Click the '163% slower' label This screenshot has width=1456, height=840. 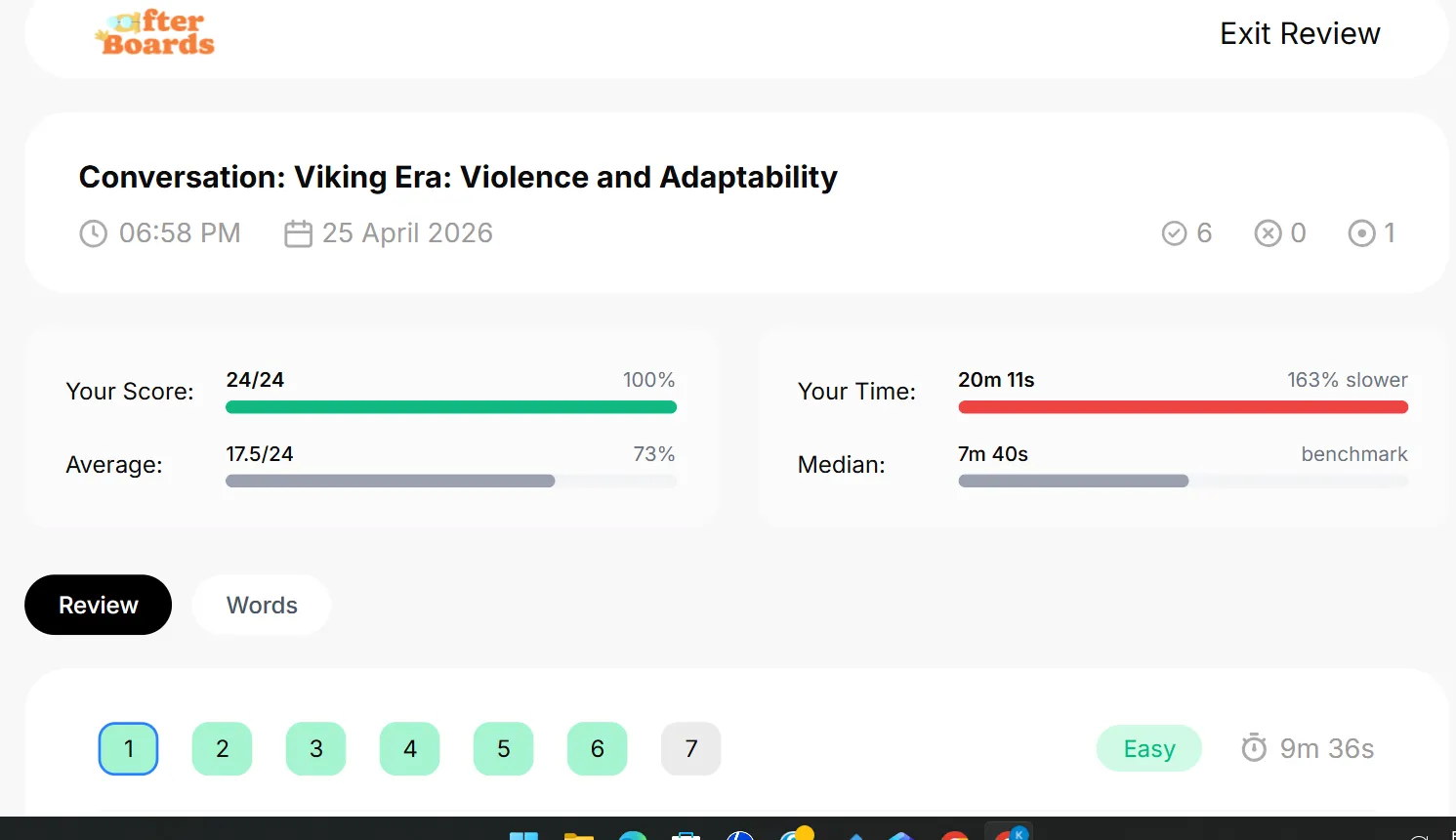tap(1348, 380)
